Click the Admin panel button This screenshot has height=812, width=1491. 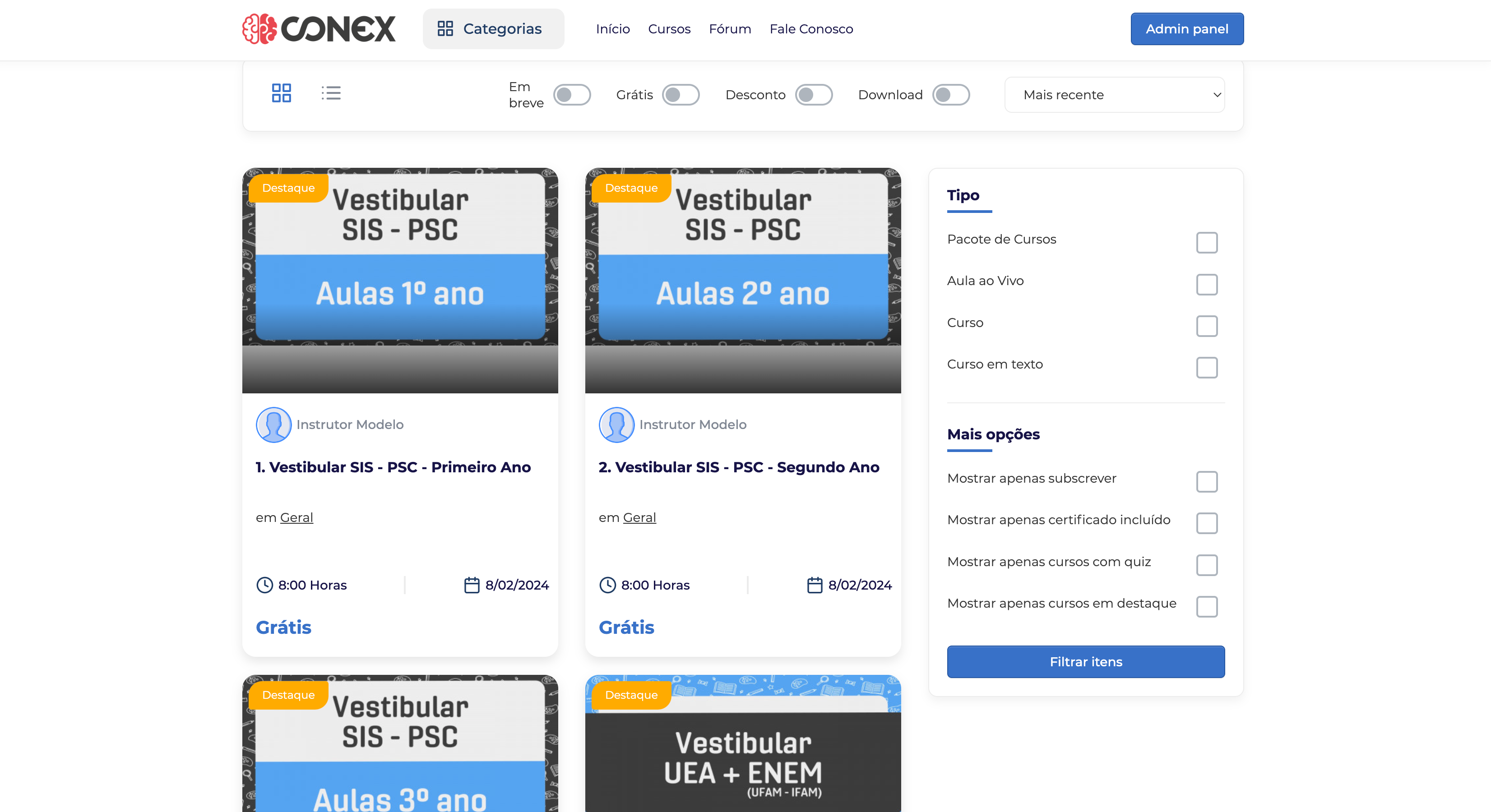click(1186, 28)
